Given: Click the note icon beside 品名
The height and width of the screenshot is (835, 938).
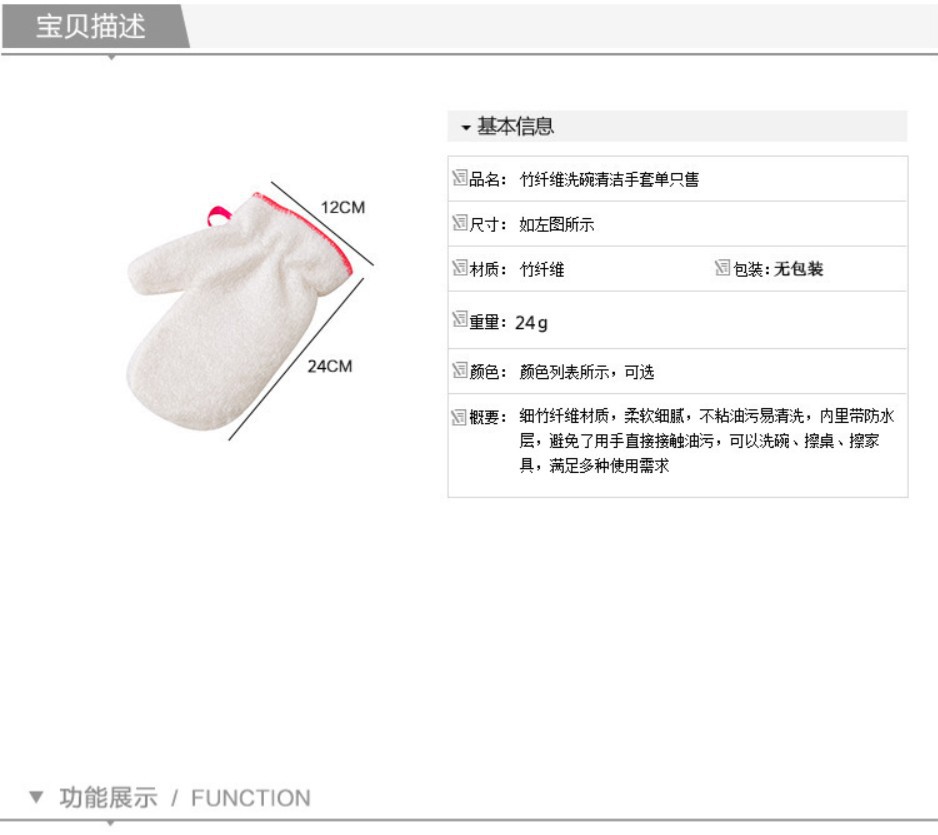Looking at the screenshot, I should (459, 178).
